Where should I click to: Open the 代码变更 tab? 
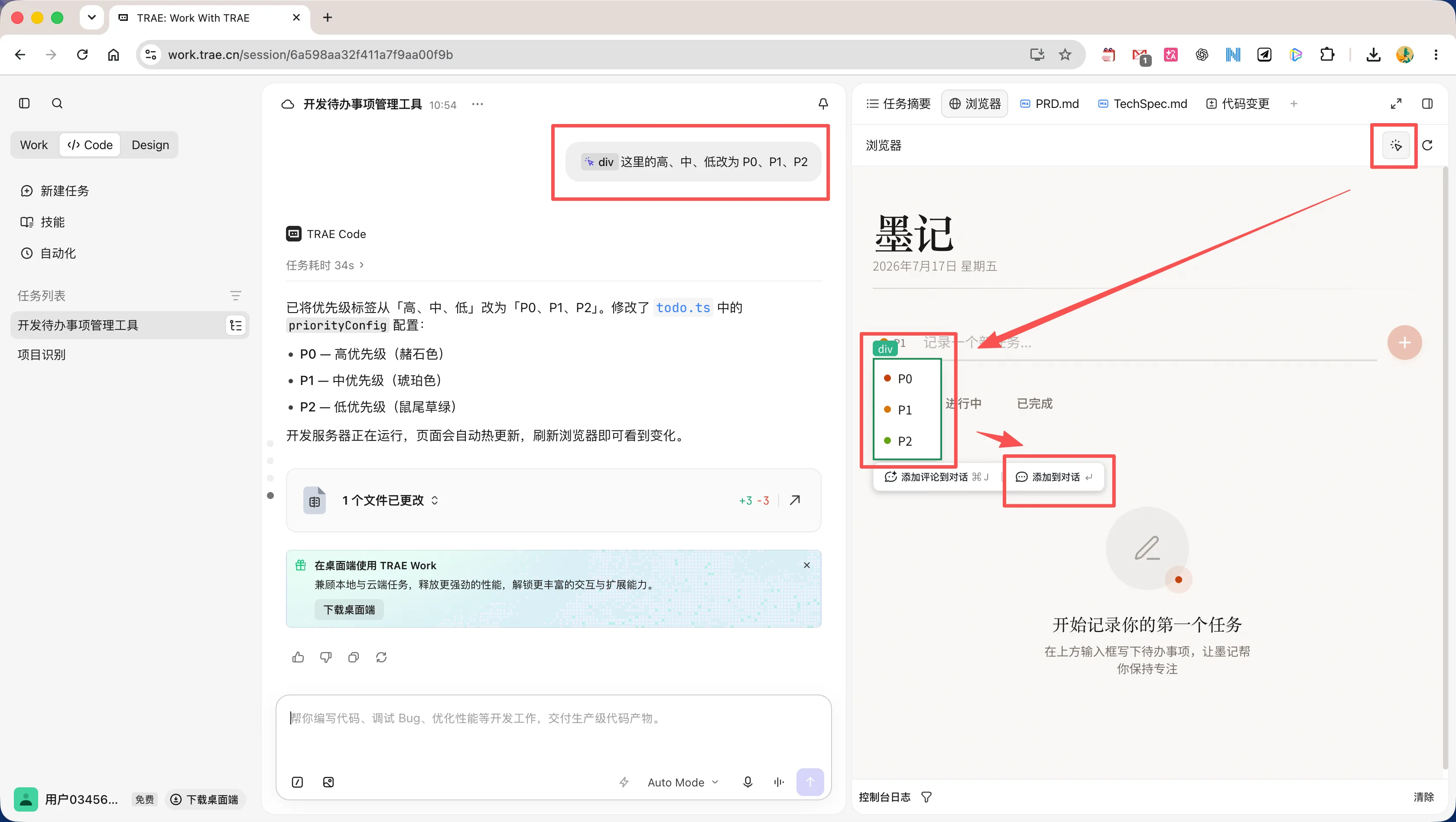click(1238, 104)
